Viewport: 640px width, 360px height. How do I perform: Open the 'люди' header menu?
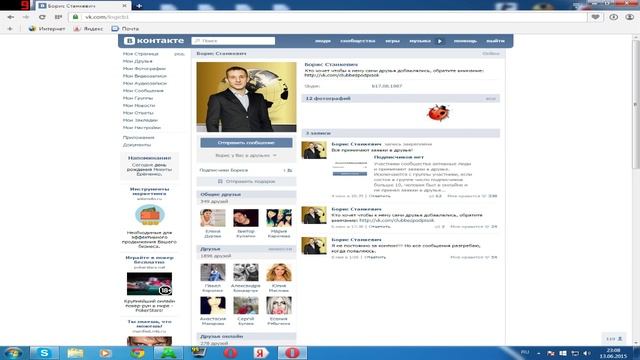pyautogui.click(x=322, y=41)
